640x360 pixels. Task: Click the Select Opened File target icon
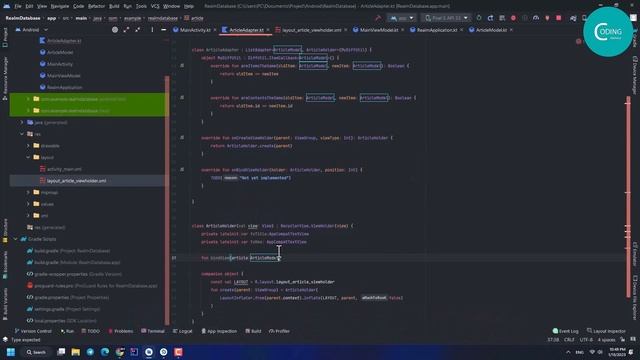click(115, 30)
